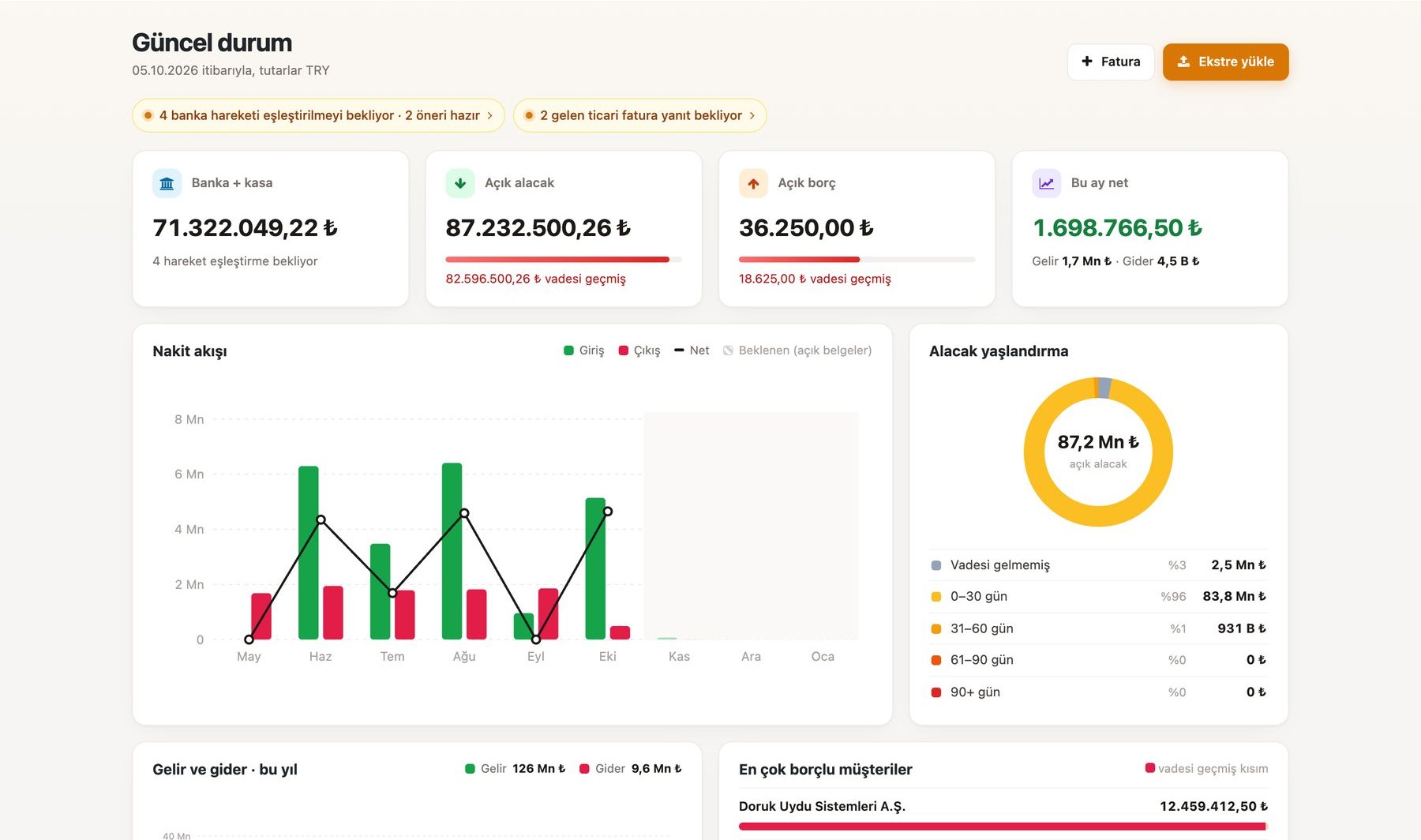The height and width of the screenshot is (840, 1421).
Task: Click the Eki Net line data point
Action: click(608, 512)
